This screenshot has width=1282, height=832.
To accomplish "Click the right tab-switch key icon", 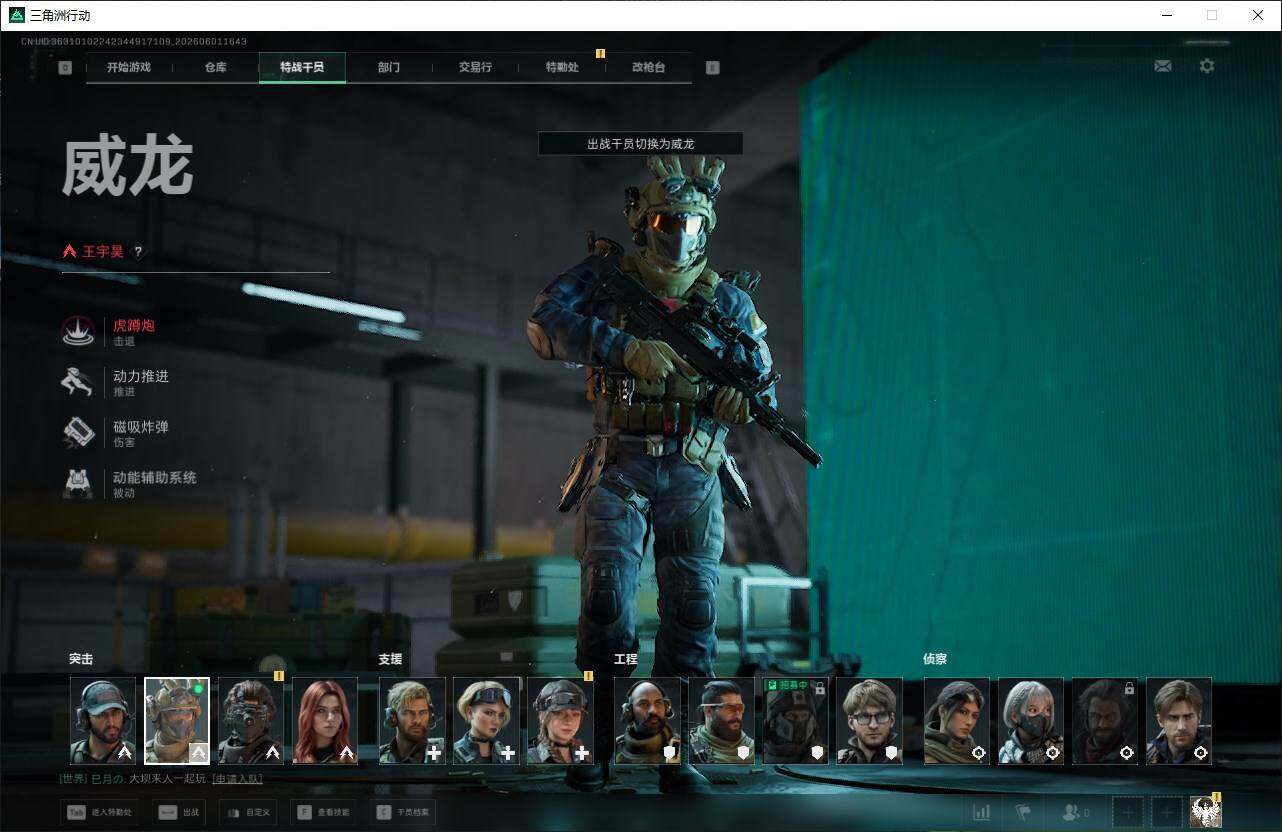I will (x=712, y=68).
